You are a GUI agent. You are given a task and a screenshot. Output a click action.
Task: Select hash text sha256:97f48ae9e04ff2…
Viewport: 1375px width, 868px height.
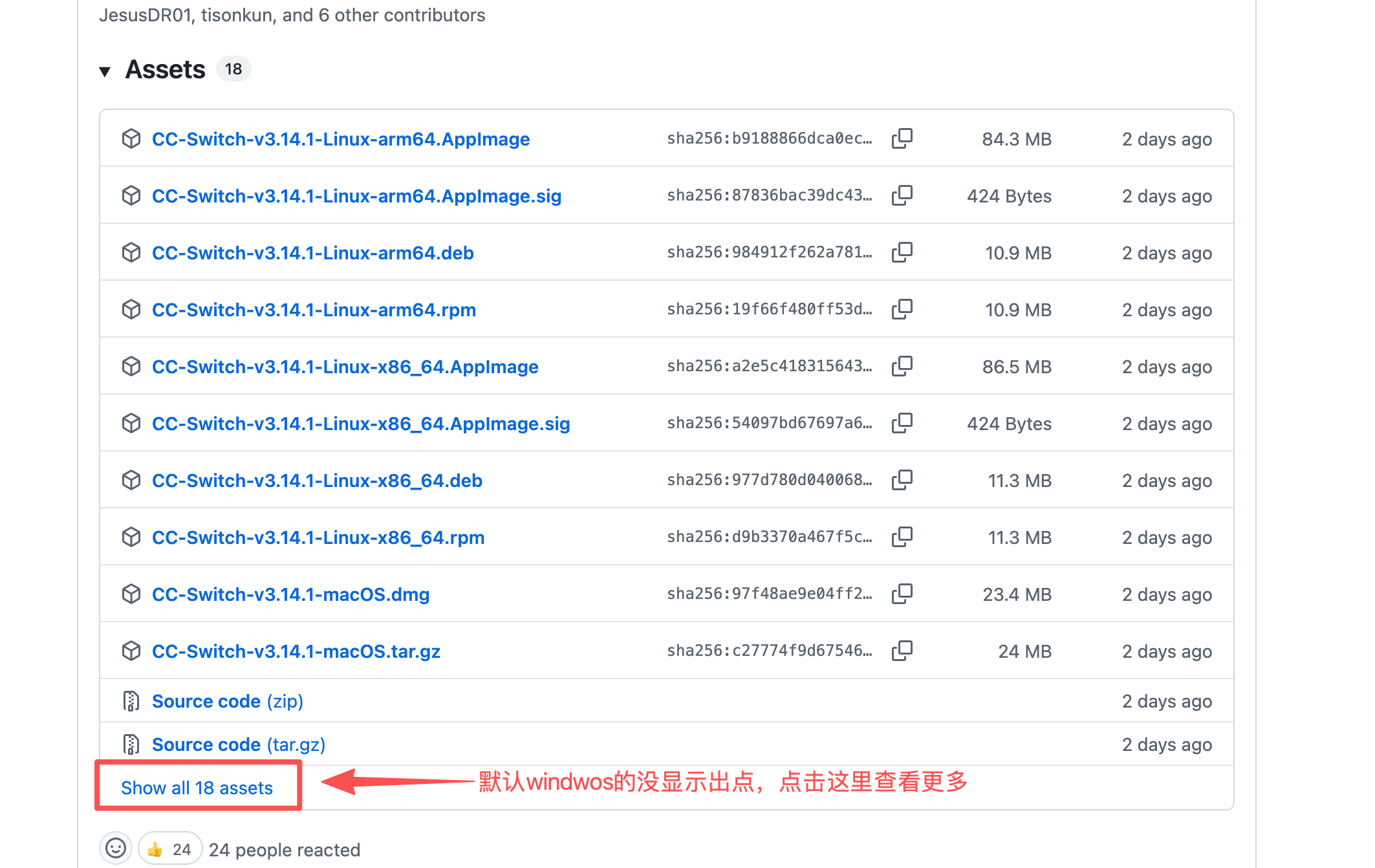coord(769,594)
